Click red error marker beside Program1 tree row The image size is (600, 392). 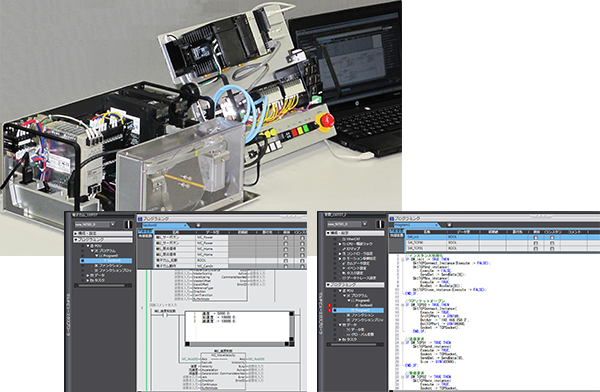(x=330, y=310)
